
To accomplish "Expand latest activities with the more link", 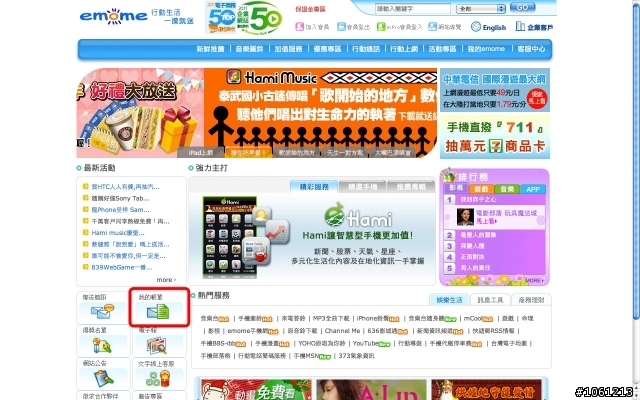I will pos(166,280).
